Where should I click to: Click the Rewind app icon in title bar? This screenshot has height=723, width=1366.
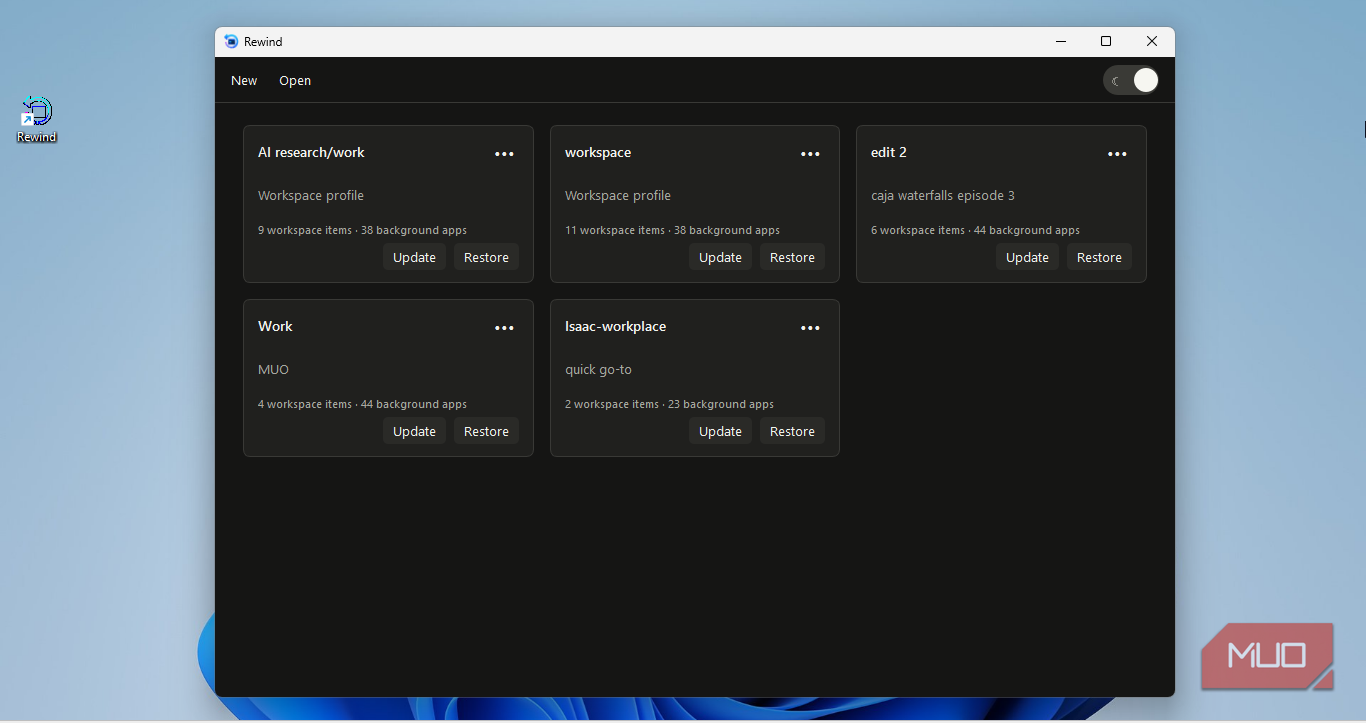point(232,41)
